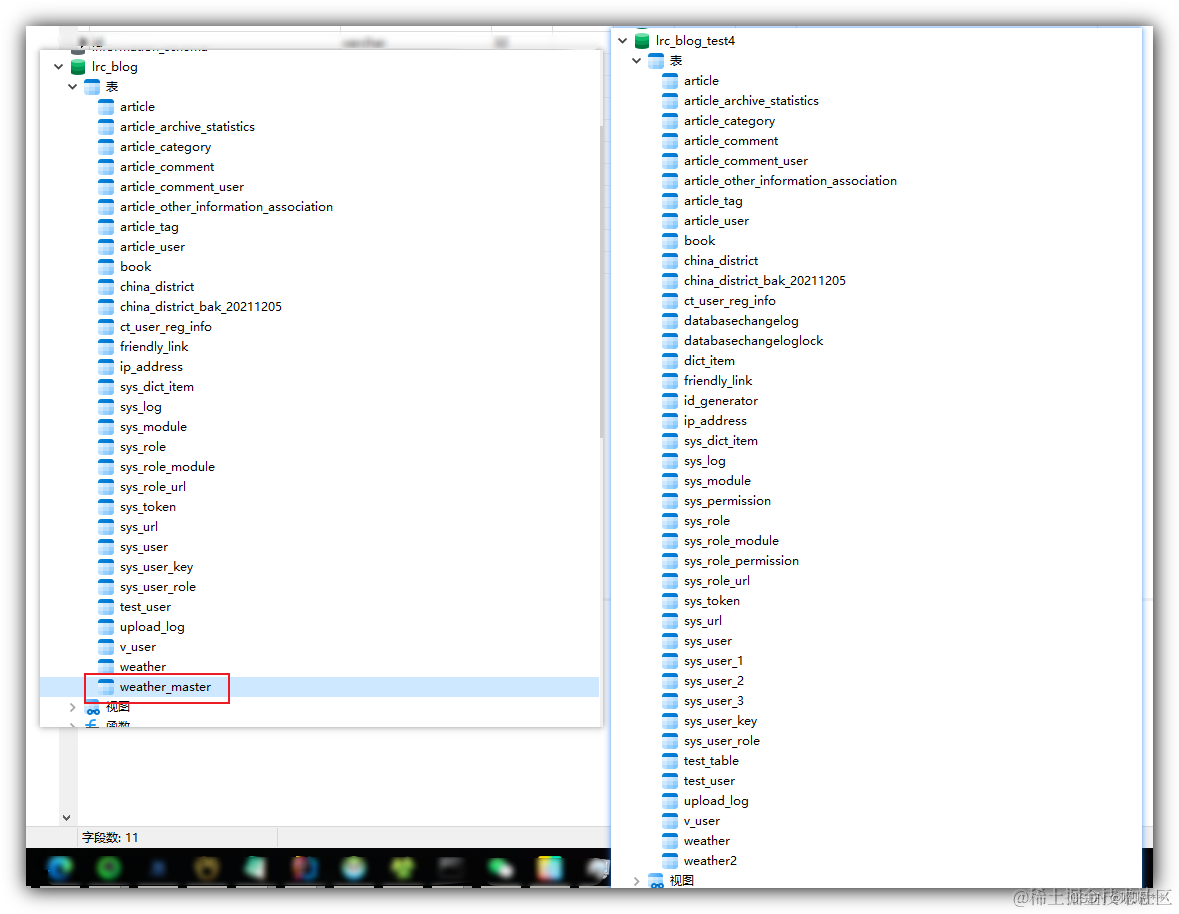Select the sys_user_3 table in lrc_blog_test4
The height and width of the screenshot is (914, 1179).
point(714,701)
